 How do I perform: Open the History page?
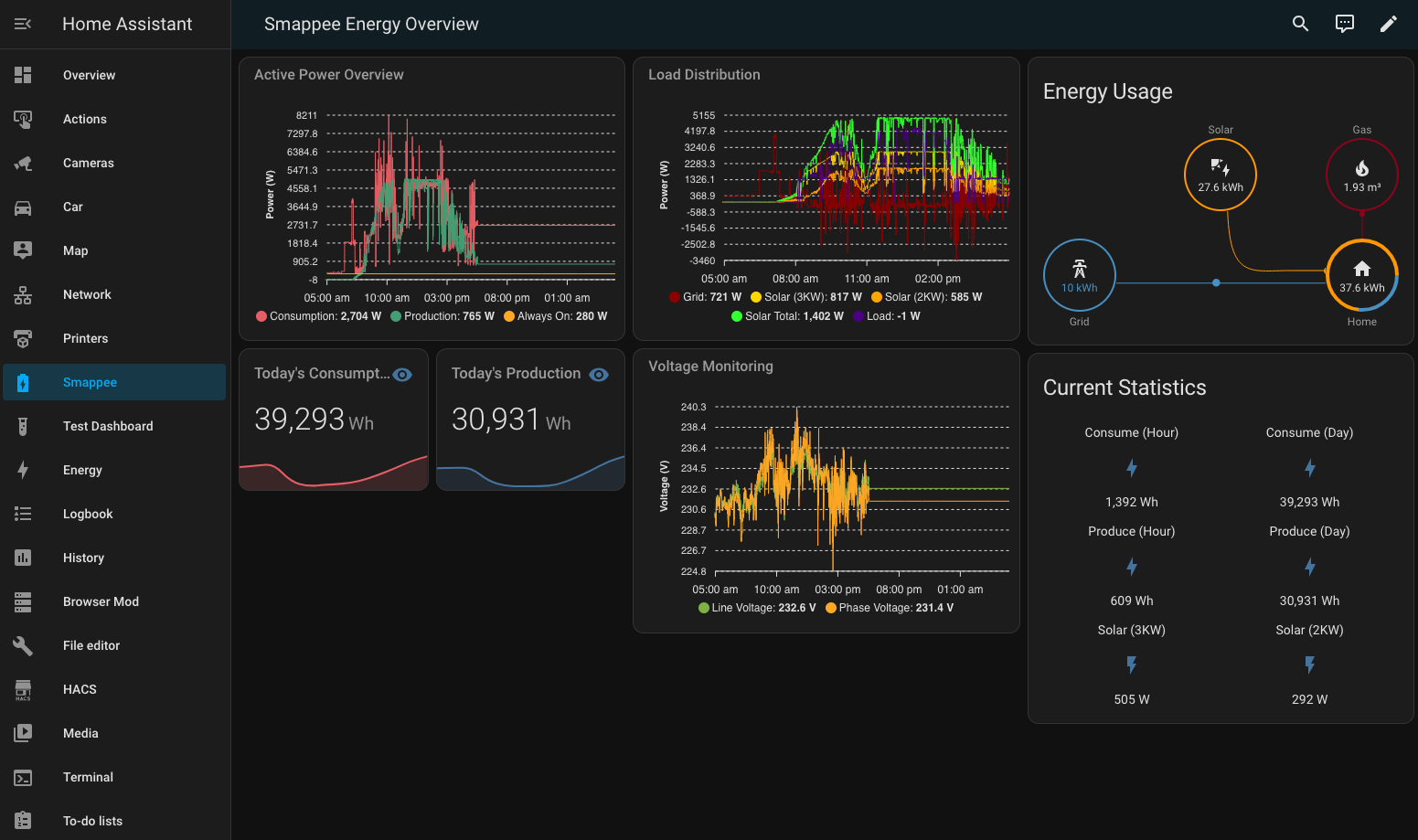click(114, 558)
